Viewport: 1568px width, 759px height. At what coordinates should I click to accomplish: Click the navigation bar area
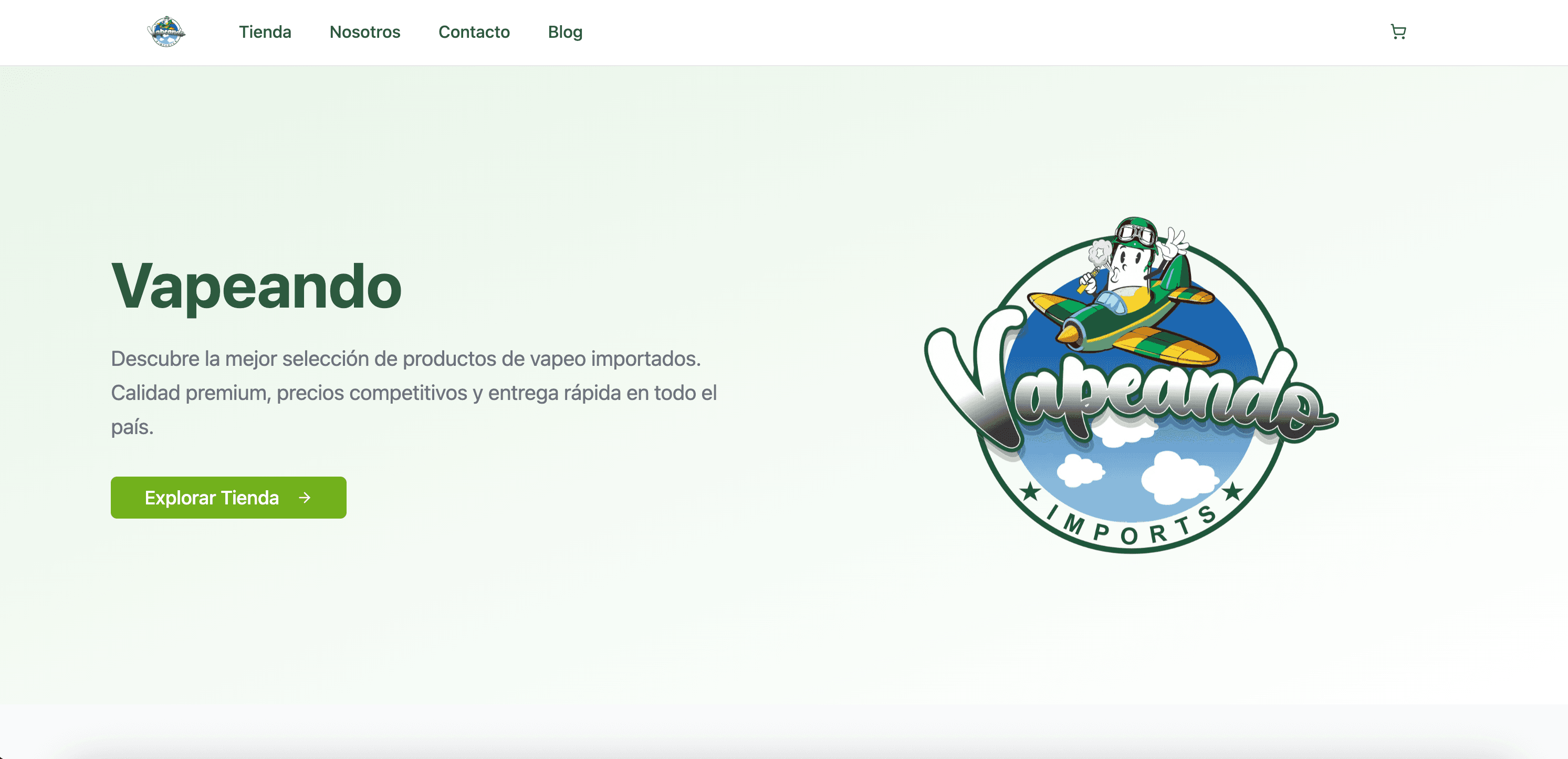click(x=784, y=31)
